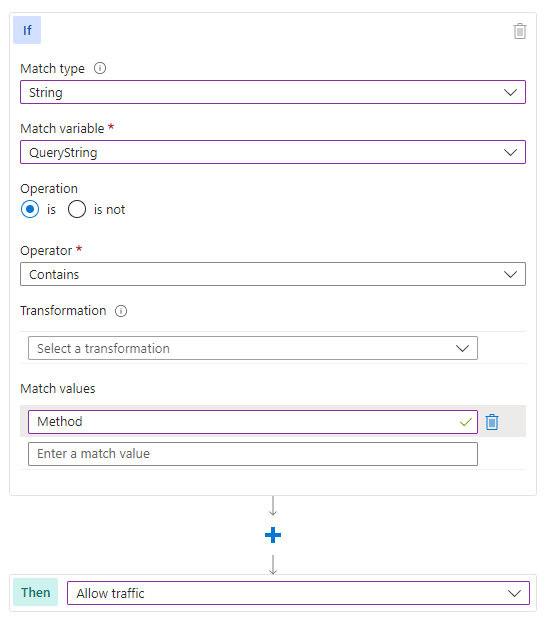Open the Match variable QueryString dropdown
This screenshot has width=551, height=623.
pyautogui.click(x=273, y=152)
